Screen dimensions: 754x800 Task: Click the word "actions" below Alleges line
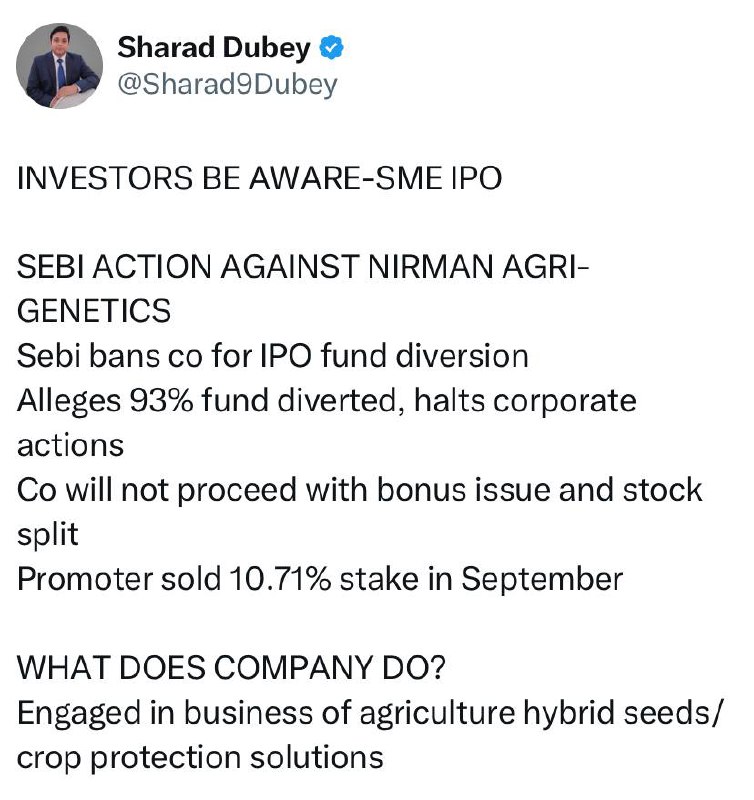click(x=70, y=445)
